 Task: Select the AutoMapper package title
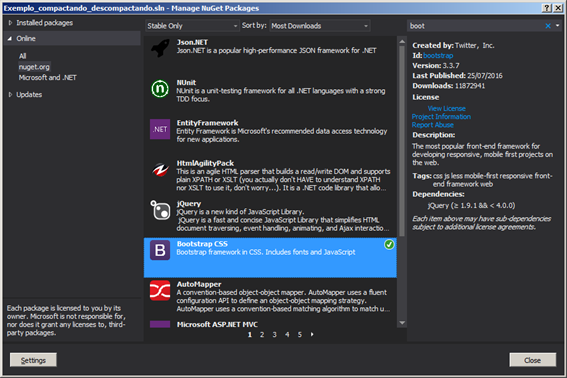coord(199,284)
